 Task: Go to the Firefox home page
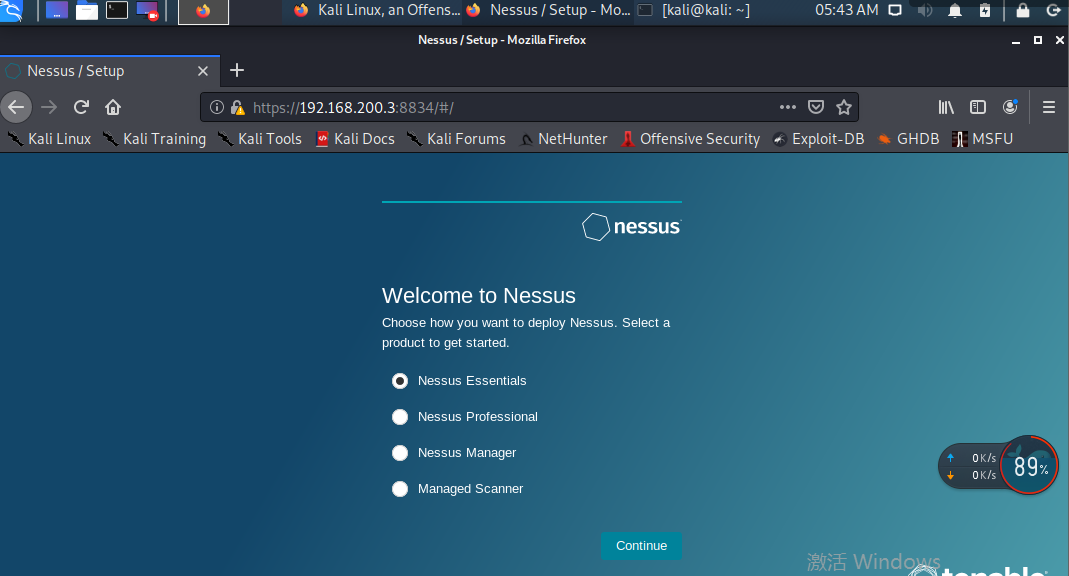(x=113, y=107)
